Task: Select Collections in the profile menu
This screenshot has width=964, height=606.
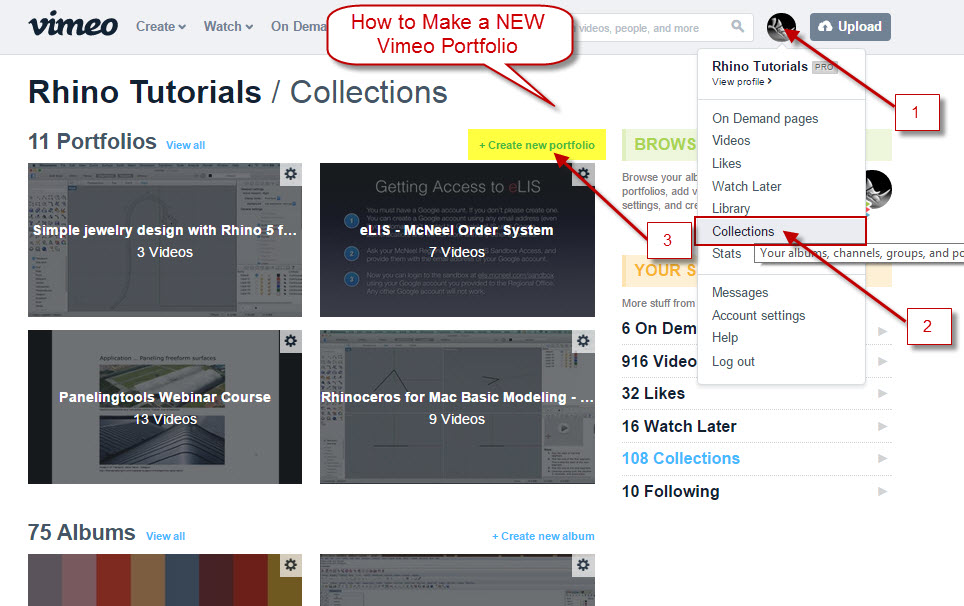Action: click(780, 231)
